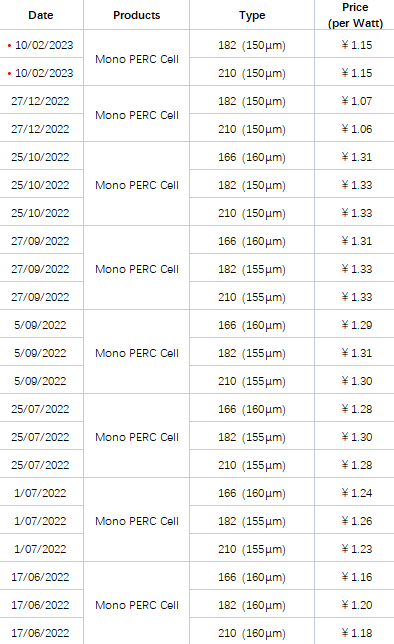Select the ¥1.29 price cell
Viewport: 394px width, 644px height.
click(357, 325)
